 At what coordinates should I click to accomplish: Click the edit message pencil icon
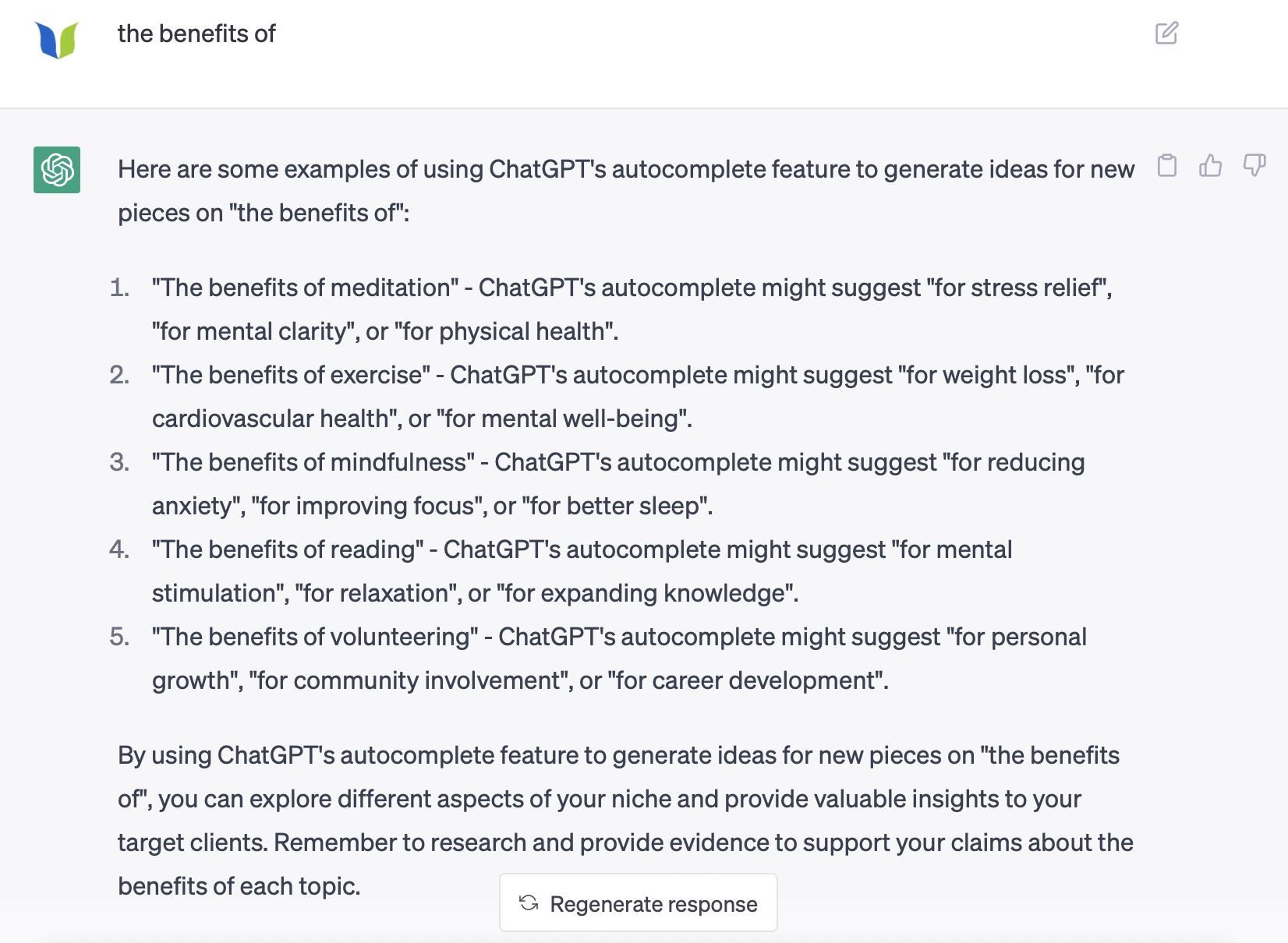pyautogui.click(x=1166, y=34)
